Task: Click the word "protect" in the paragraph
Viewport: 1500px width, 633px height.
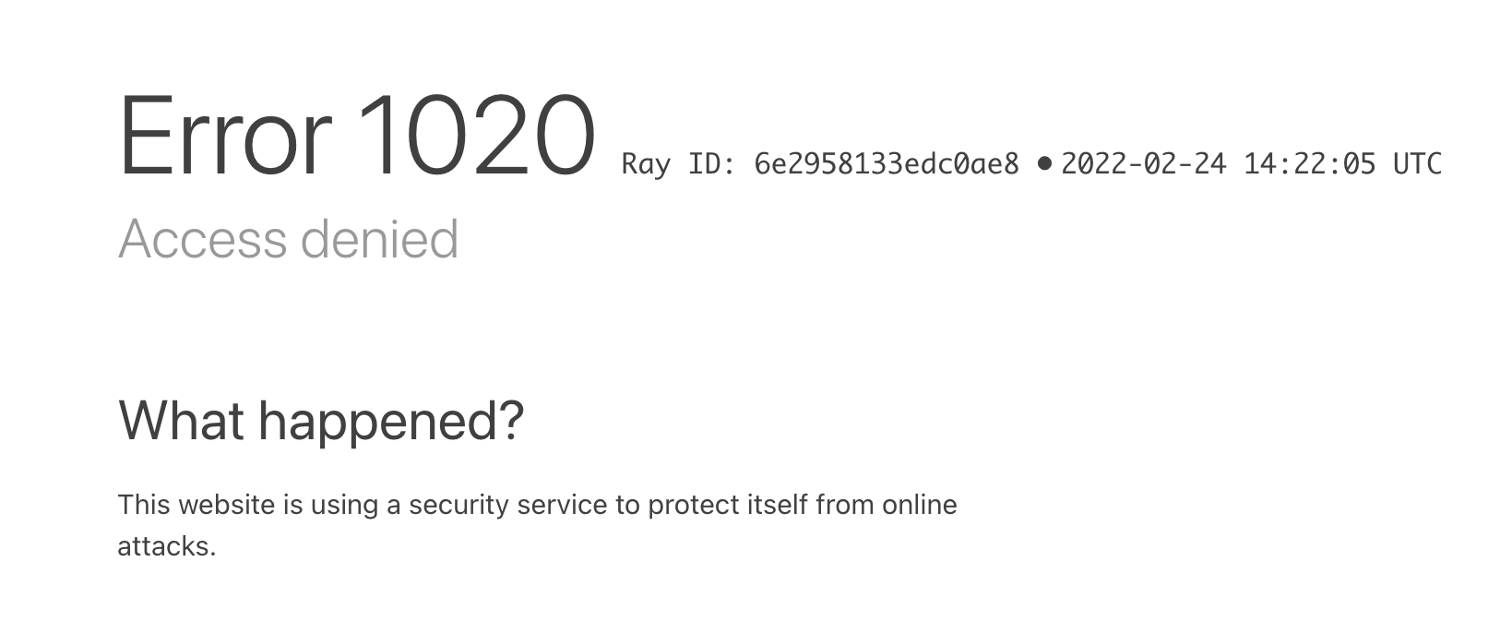Action: pos(688,505)
